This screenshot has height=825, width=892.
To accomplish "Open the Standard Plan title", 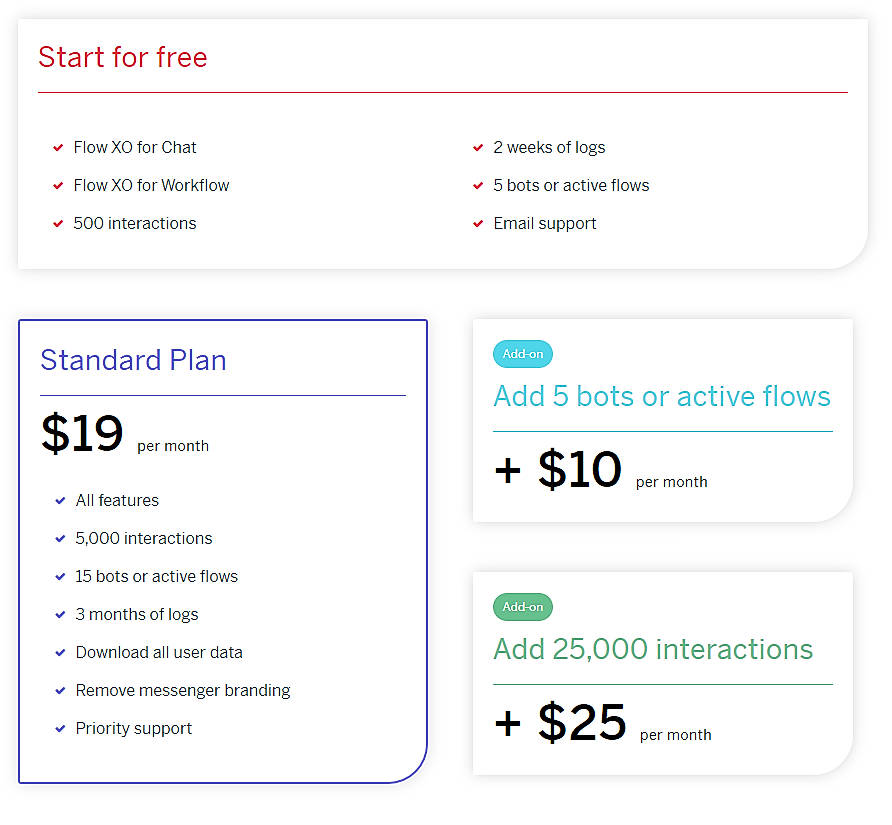I will point(133,360).
